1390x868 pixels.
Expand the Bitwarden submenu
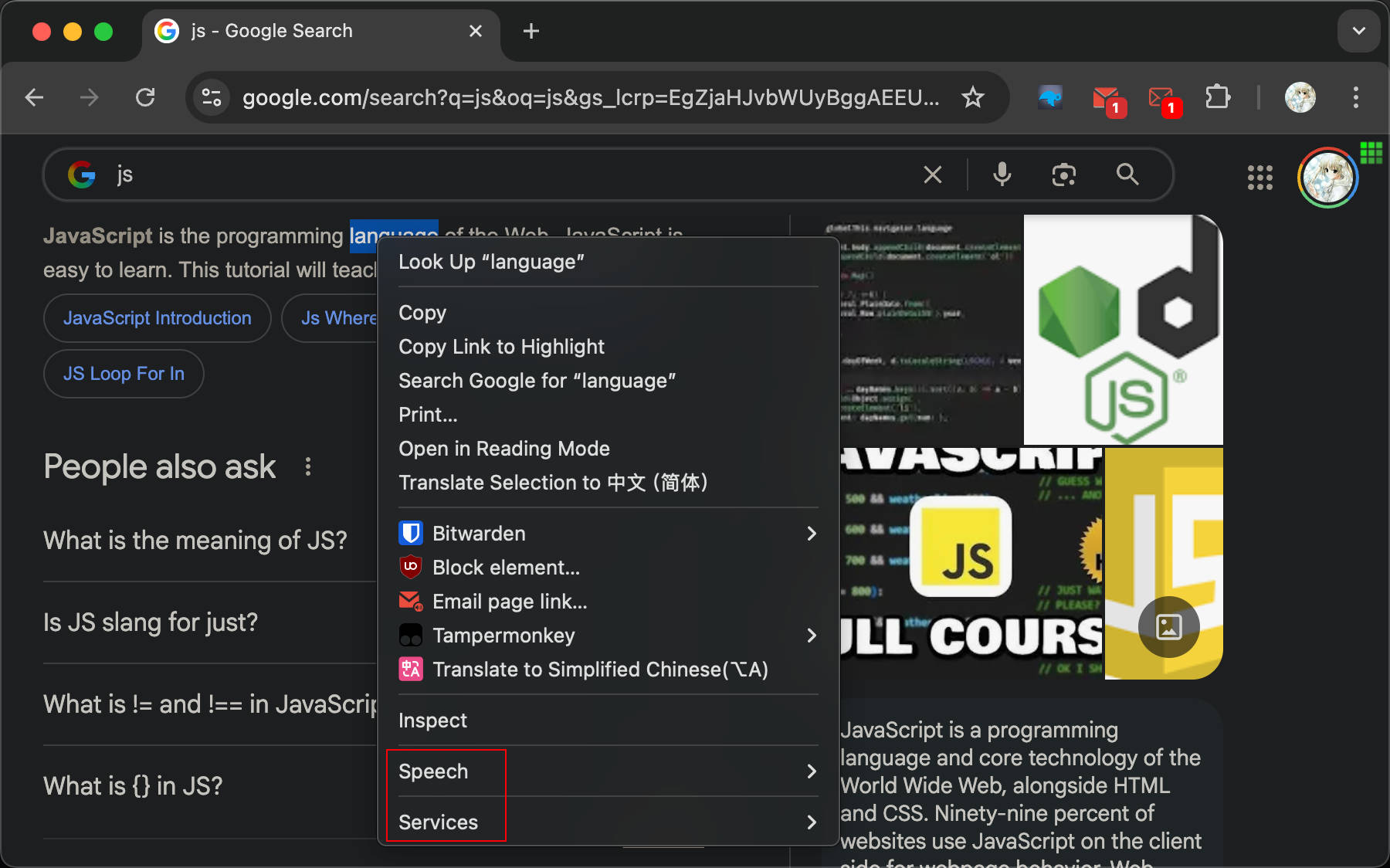point(608,534)
